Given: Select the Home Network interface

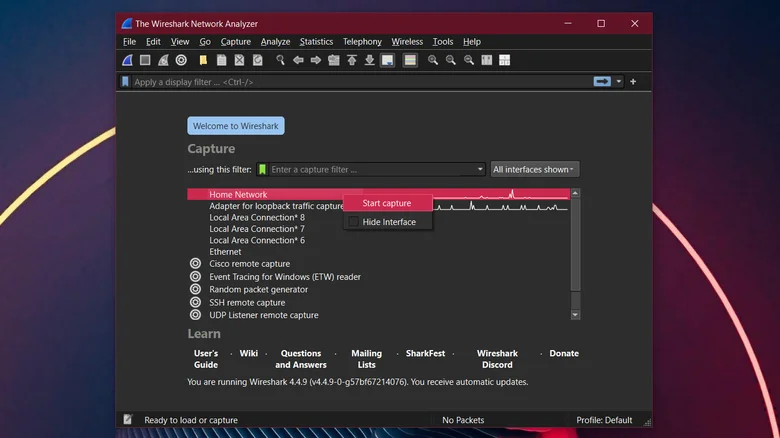Looking at the screenshot, I should [x=378, y=195].
